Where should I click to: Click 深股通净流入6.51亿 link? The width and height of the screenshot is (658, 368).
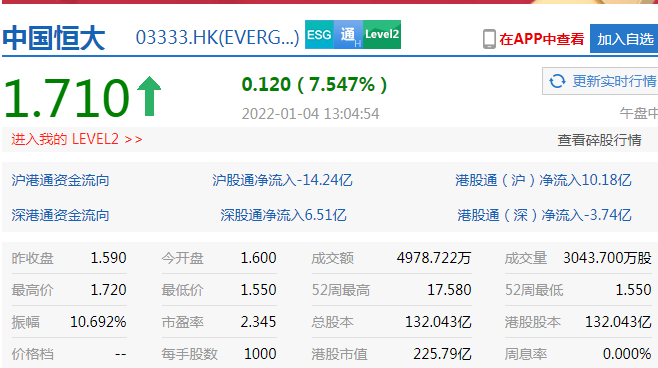[x=283, y=215]
